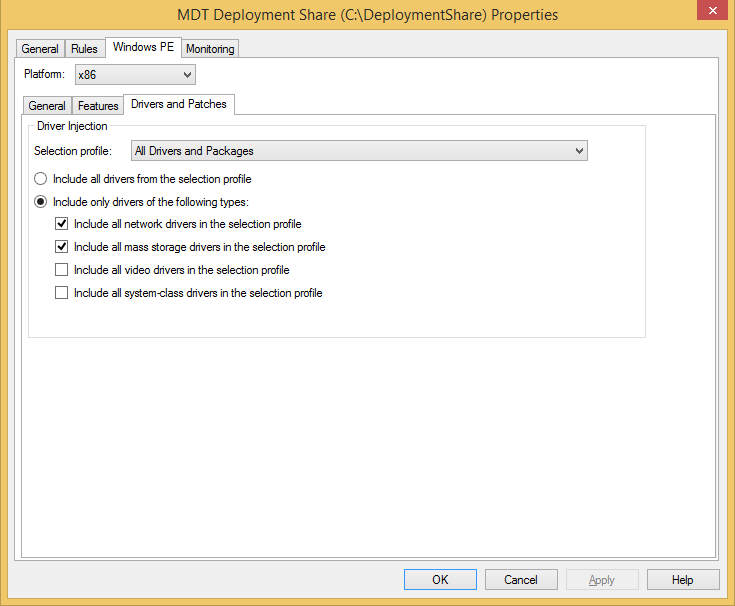
Task: Open the Rules tab
Action: [84, 49]
